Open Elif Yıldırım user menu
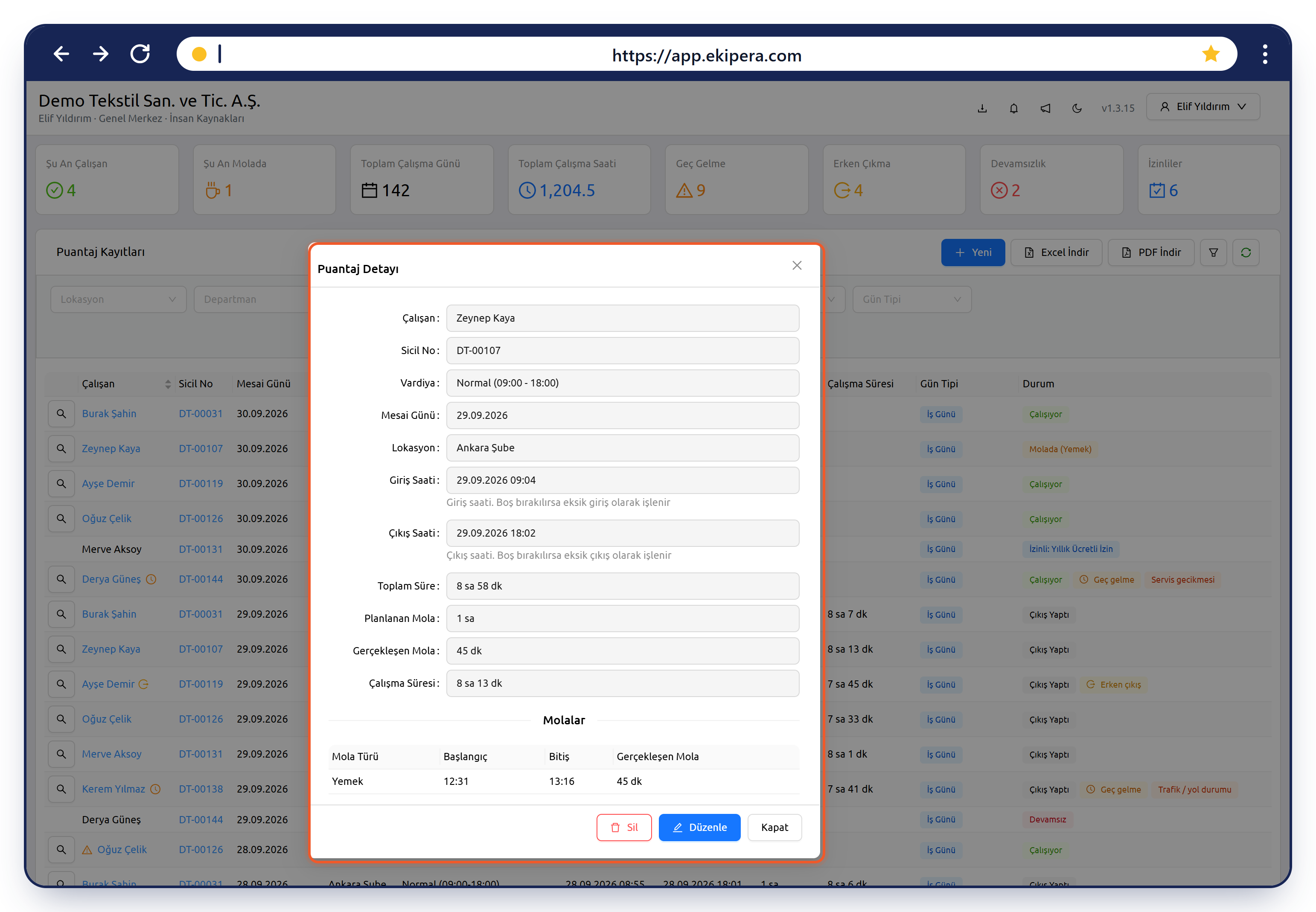The image size is (1316, 912). pyautogui.click(x=1203, y=107)
